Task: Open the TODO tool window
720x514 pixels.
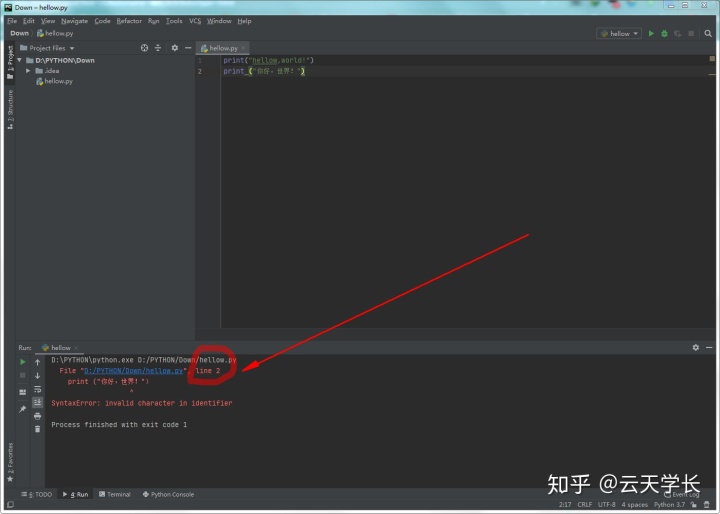Action: [37, 494]
